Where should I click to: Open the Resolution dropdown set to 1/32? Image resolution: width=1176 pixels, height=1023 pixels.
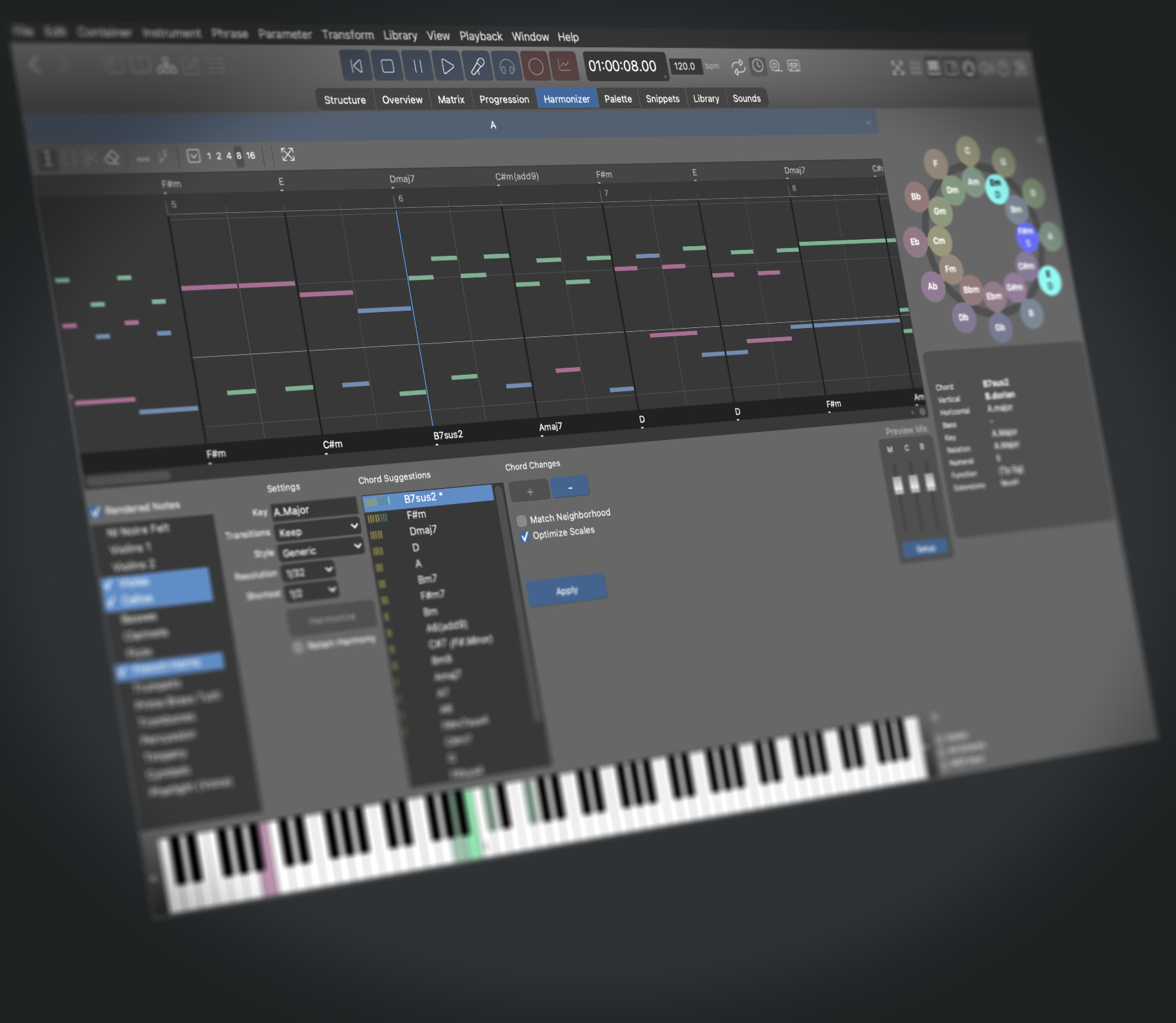(309, 570)
